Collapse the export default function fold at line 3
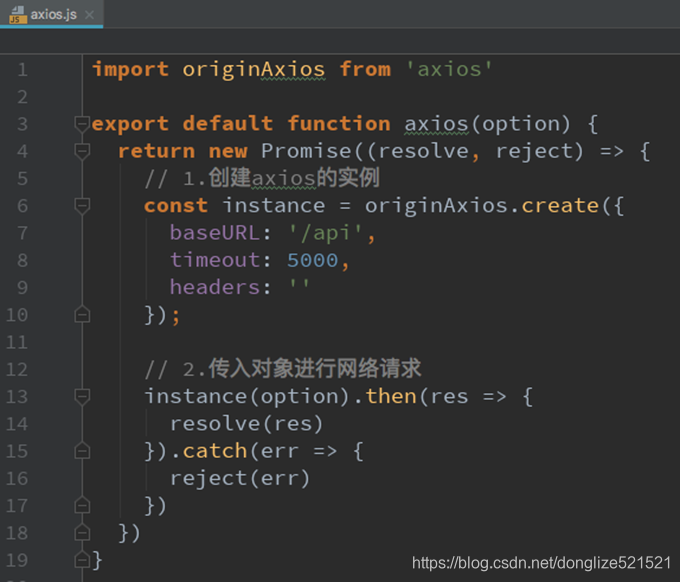The height and width of the screenshot is (582, 680). 82,124
